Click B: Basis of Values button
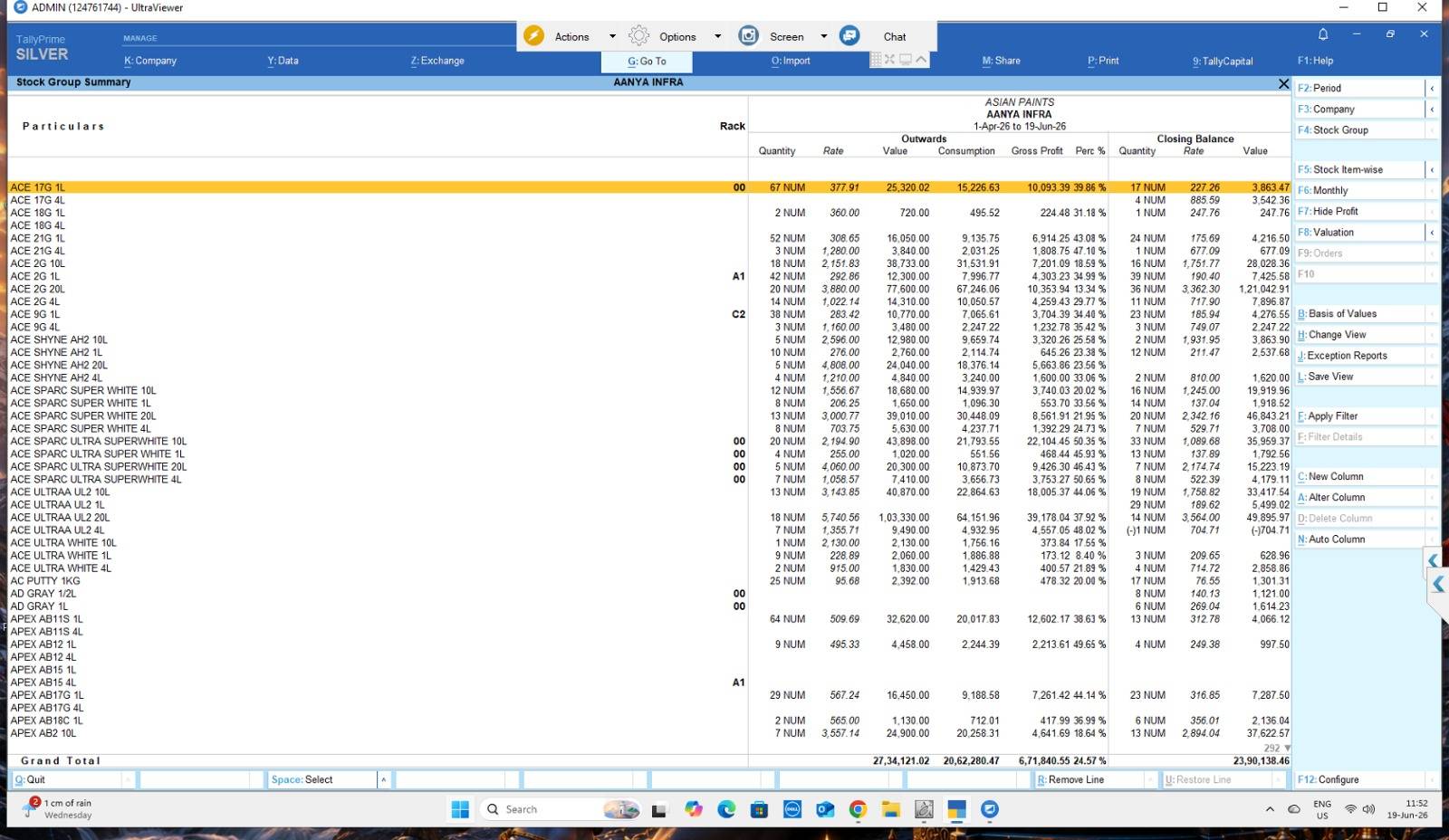Screen dimensions: 1449x840 pyautogui.click(x=1359, y=313)
